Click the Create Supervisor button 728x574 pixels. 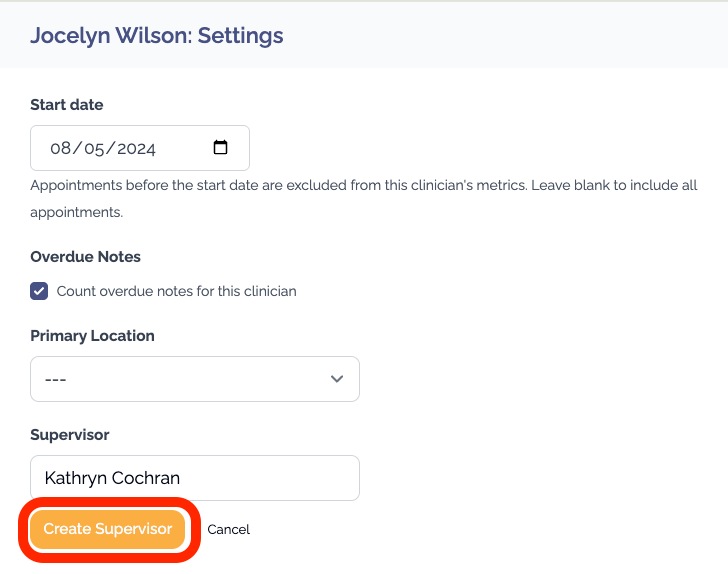(108, 529)
